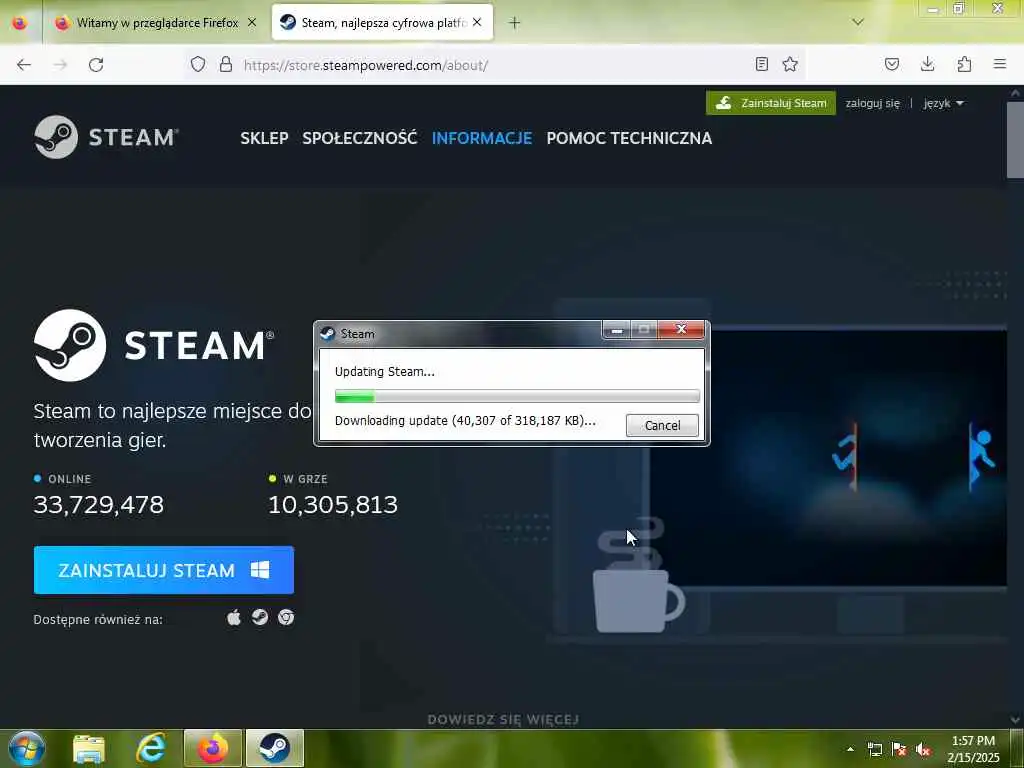Click the Steam logo in site header
1024x768 pixels.
tap(106, 137)
